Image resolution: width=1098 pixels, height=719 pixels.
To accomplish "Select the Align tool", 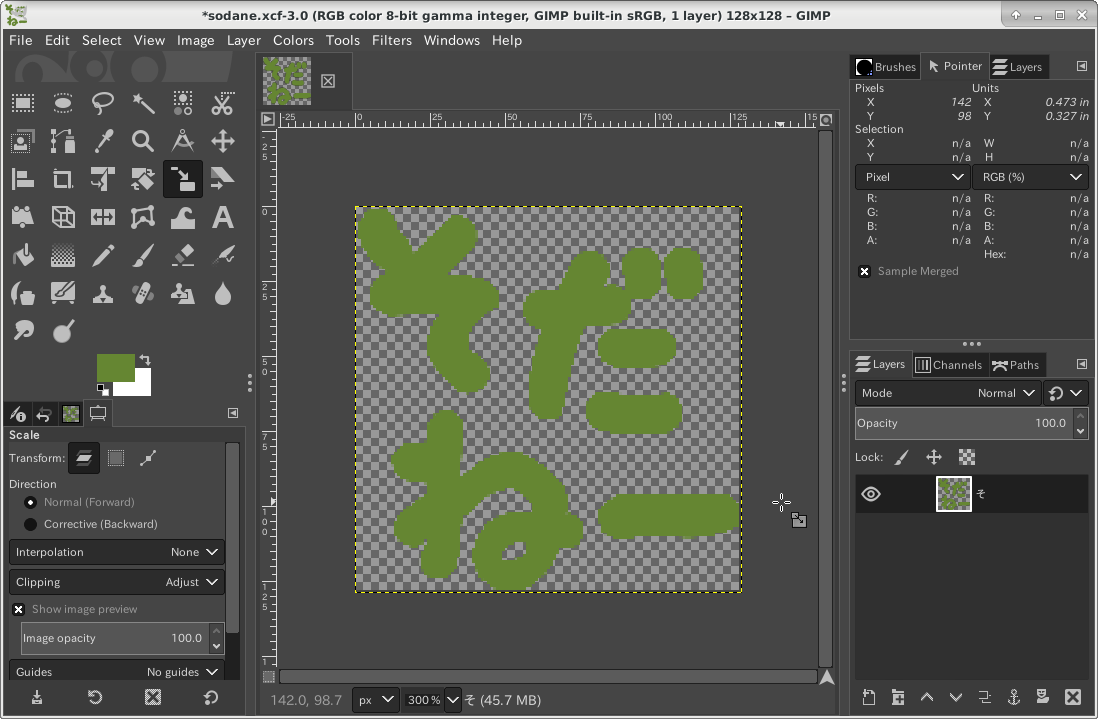I will pyautogui.click(x=22, y=179).
